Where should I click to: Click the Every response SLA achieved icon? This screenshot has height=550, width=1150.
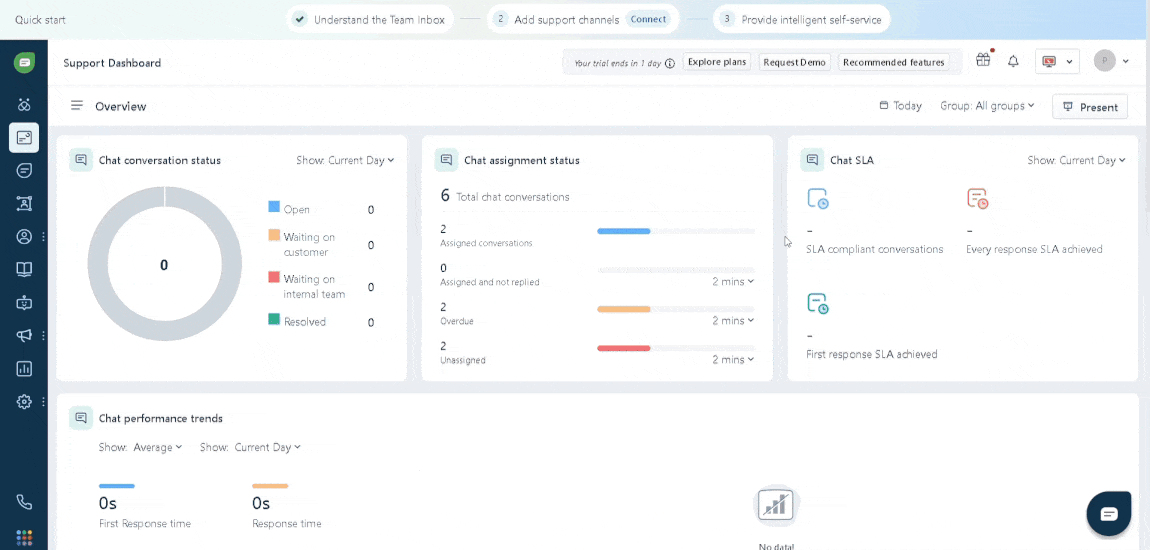978,199
